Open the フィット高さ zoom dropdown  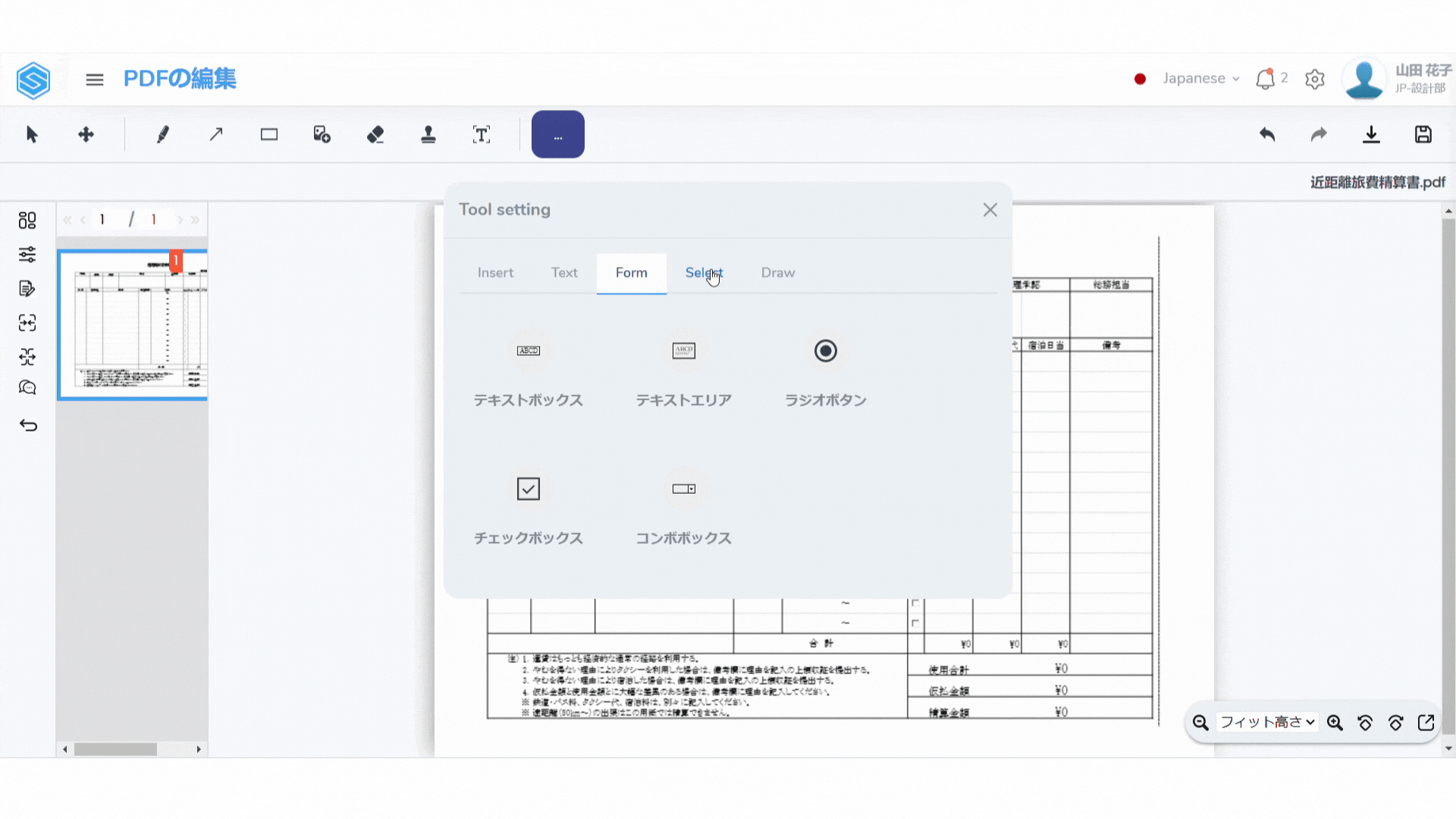tap(1266, 723)
